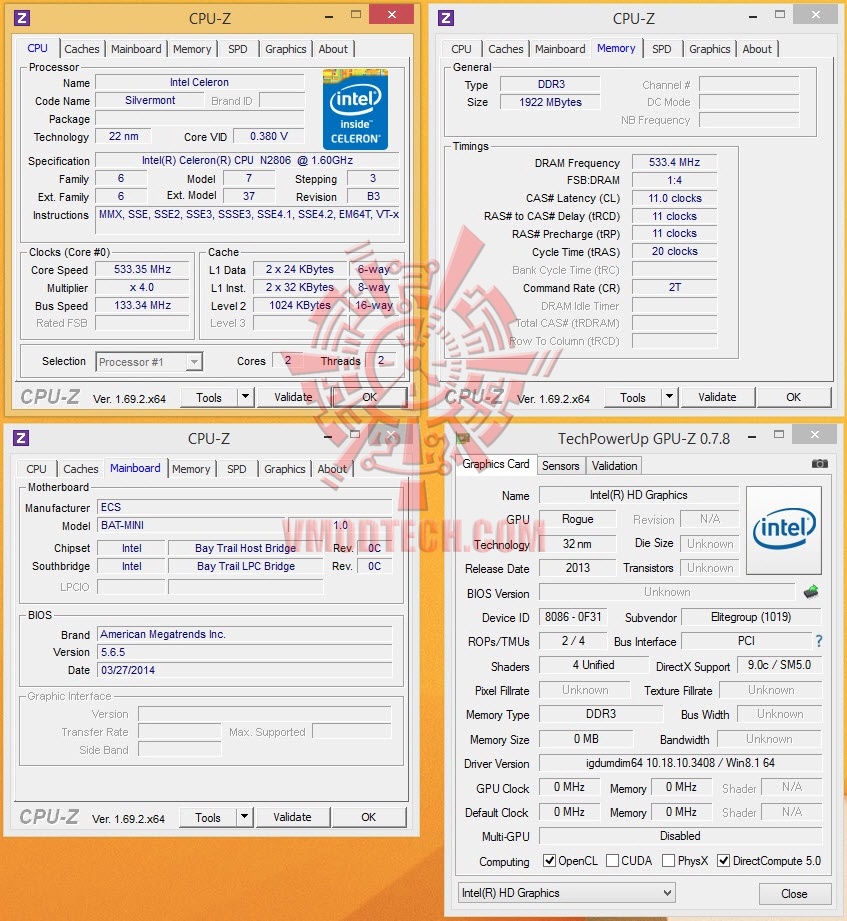Viewport: 847px width, 921px height.
Task: Open the Processor #1 selection dropdown
Action: point(149,362)
